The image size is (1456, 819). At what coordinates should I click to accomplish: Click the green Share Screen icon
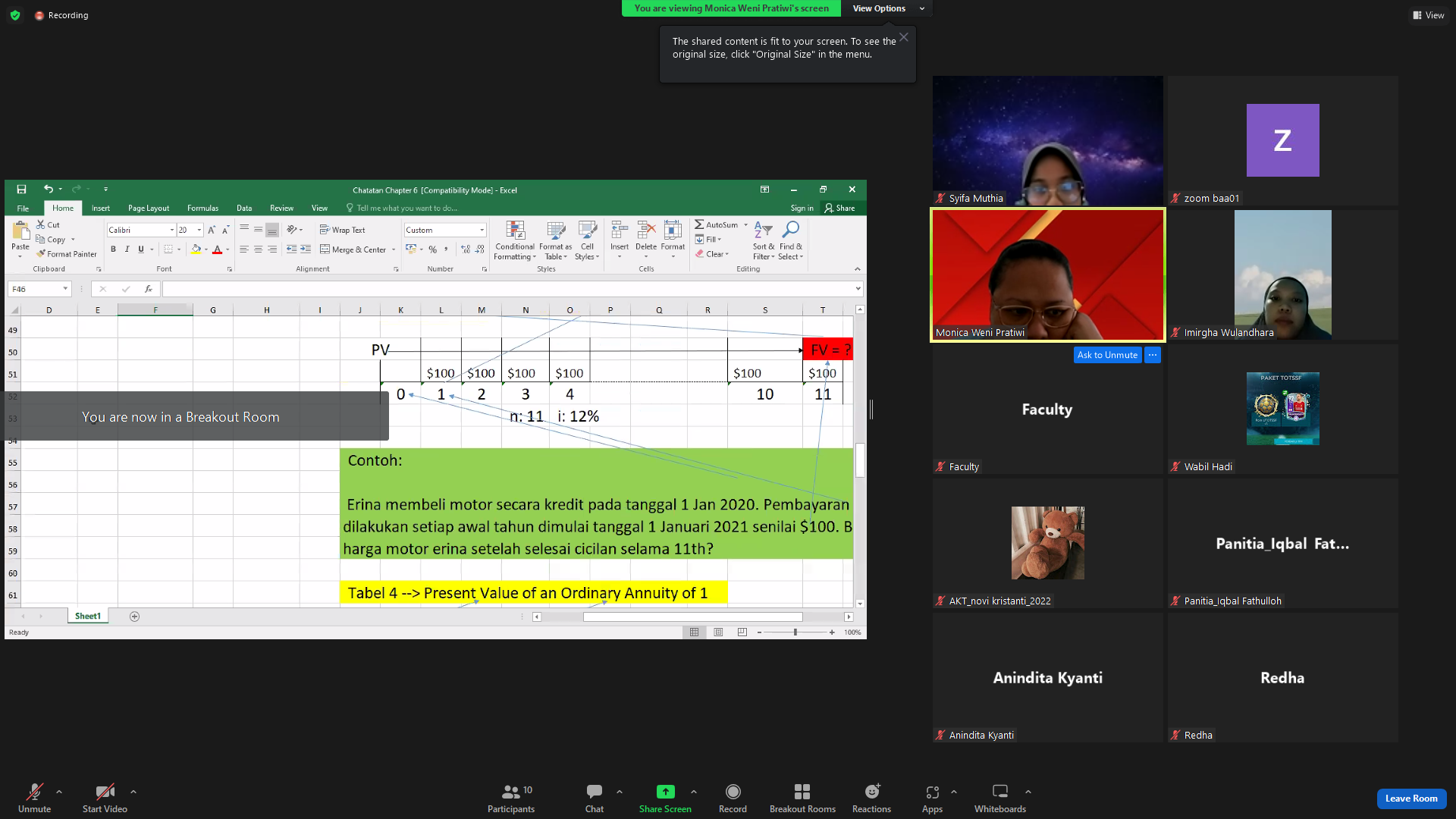(x=665, y=792)
